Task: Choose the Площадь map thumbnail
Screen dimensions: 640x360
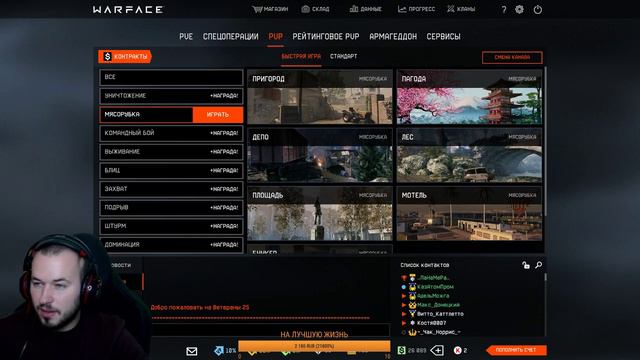Action: tap(320, 214)
